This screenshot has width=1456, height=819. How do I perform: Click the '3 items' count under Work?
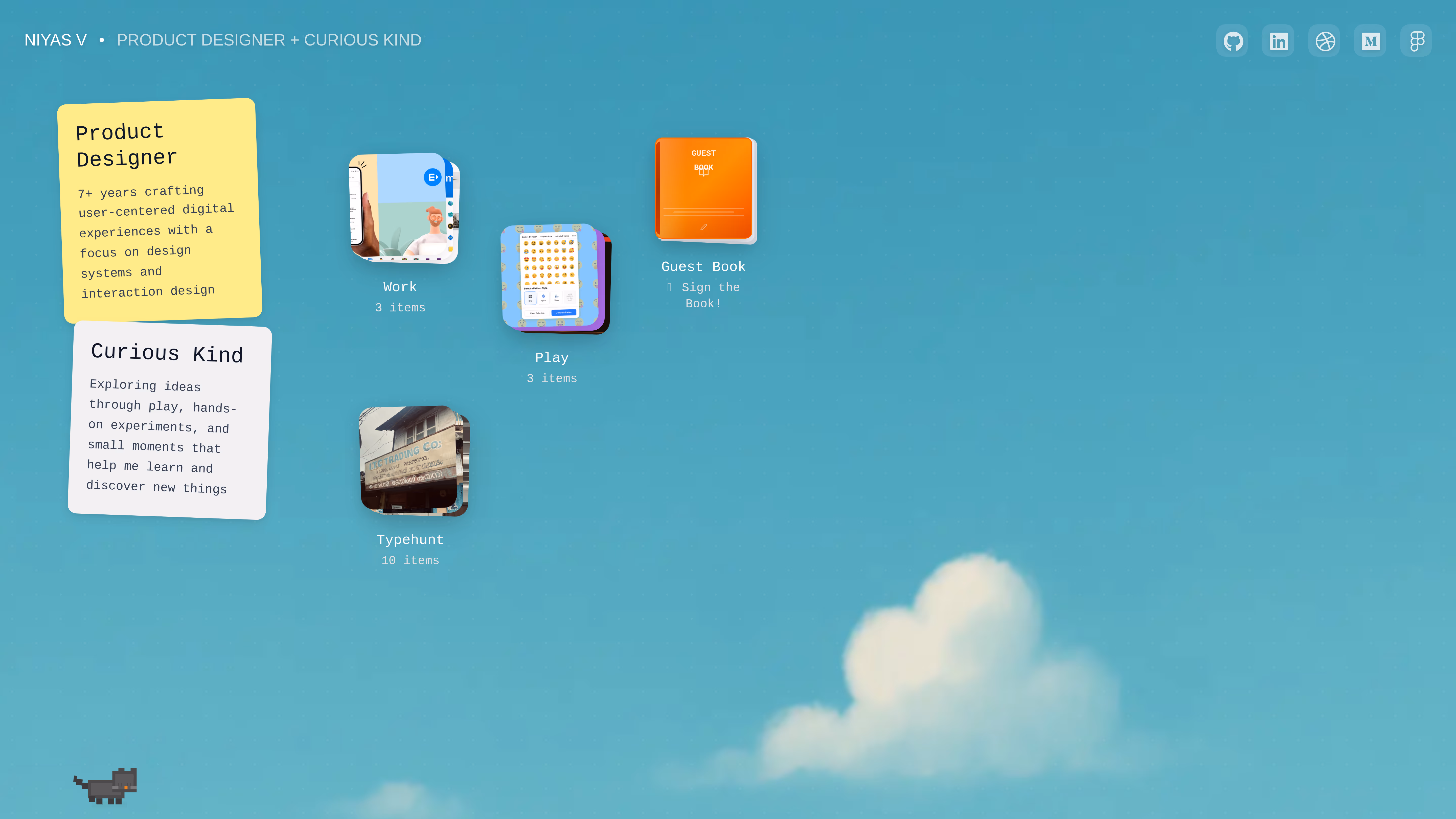pos(400,308)
